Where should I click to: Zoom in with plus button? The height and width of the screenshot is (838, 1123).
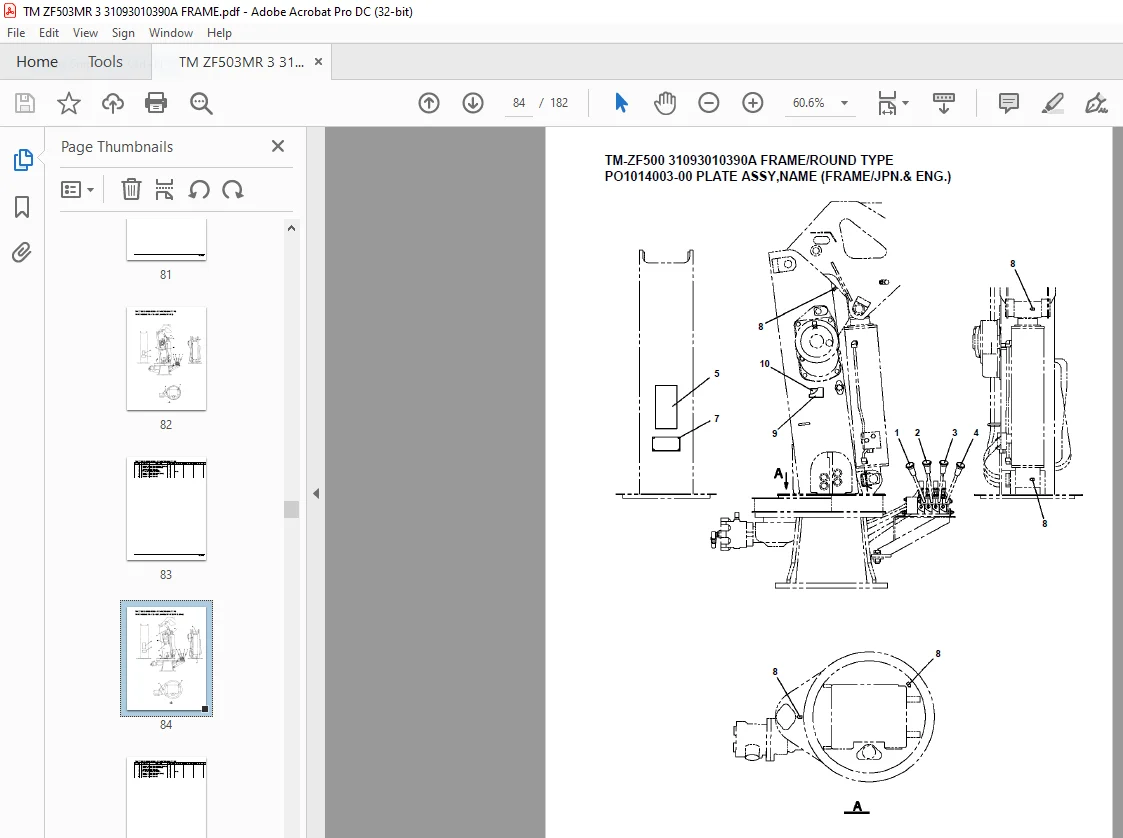[x=753, y=103]
